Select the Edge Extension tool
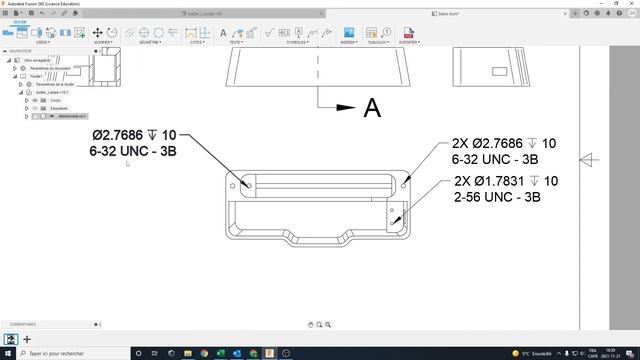 (173, 33)
